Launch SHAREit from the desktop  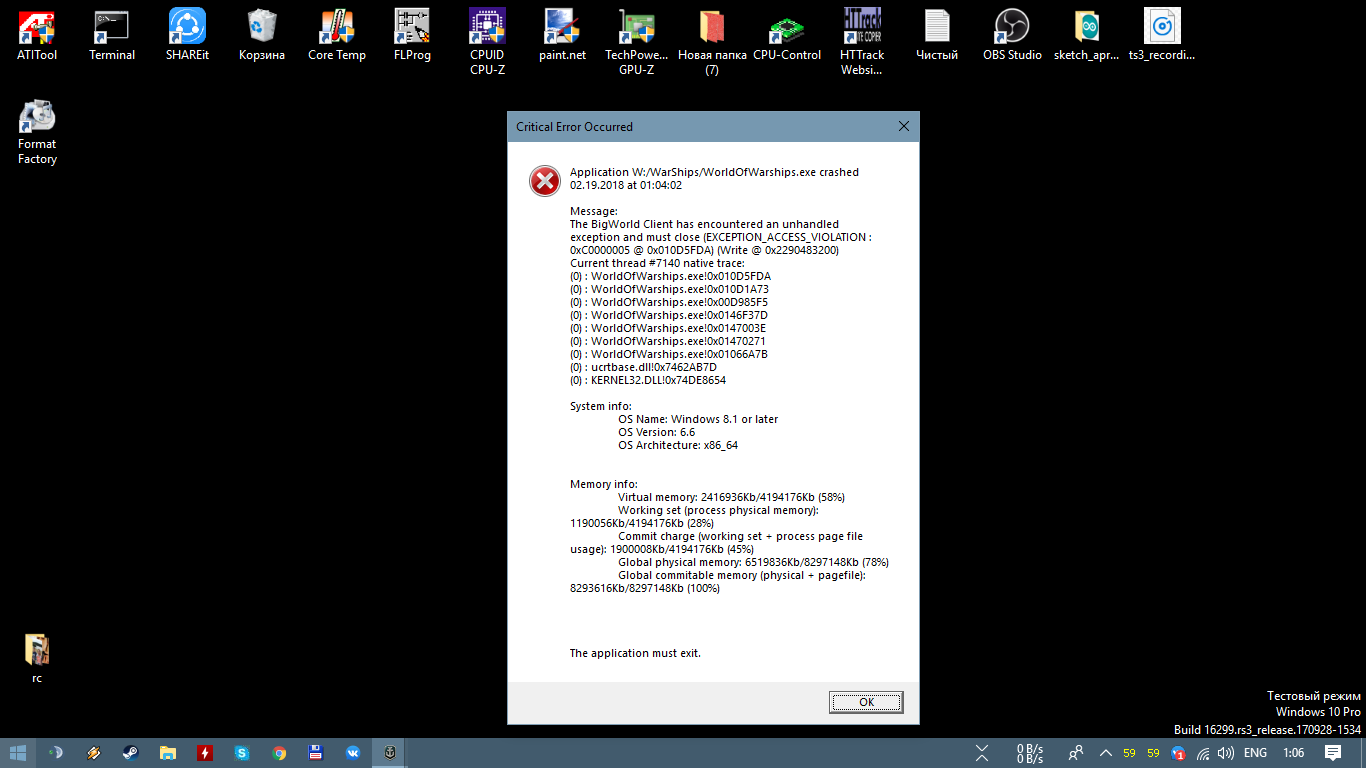187,35
